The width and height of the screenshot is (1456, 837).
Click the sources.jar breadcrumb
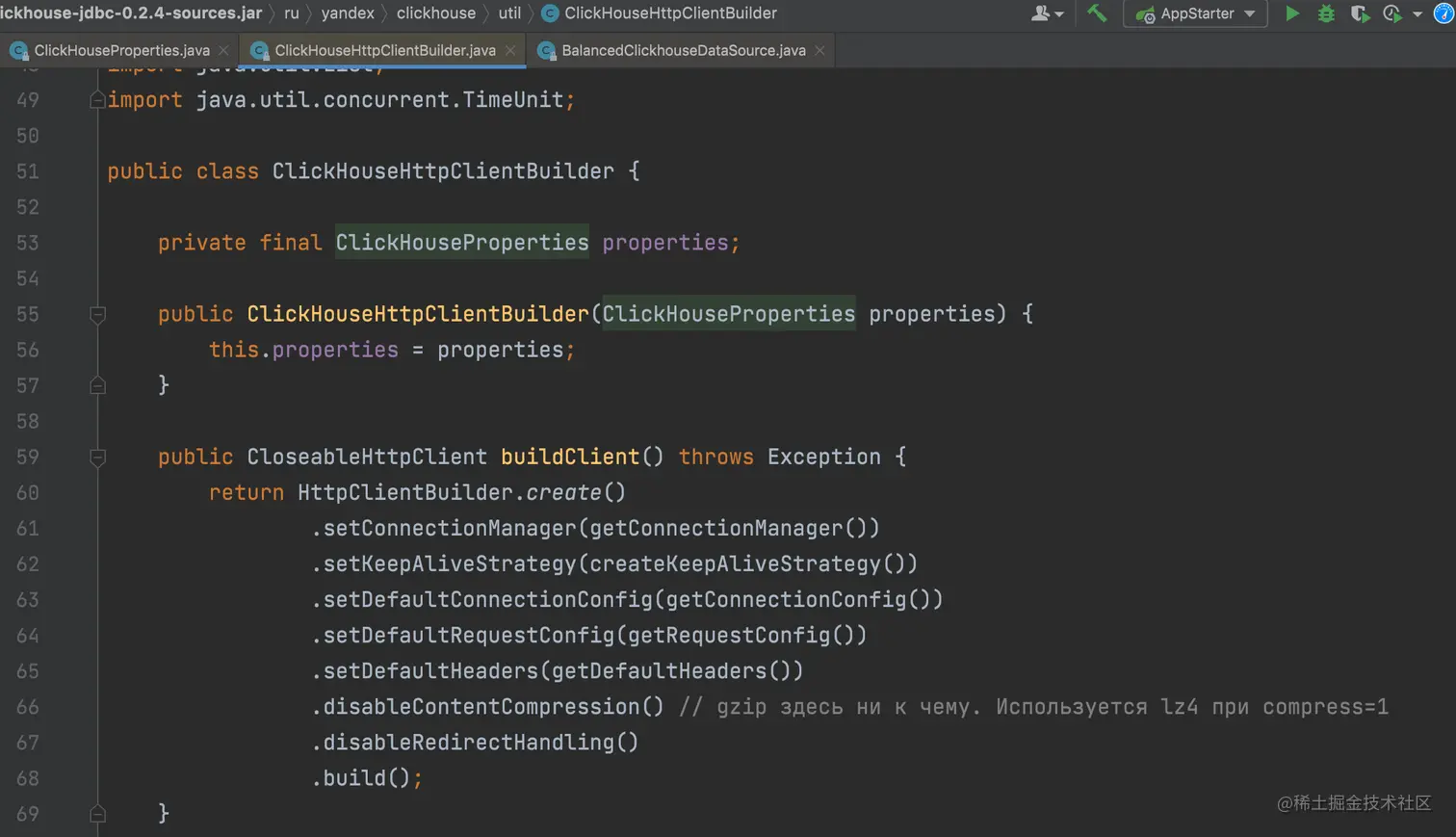(131, 13)
